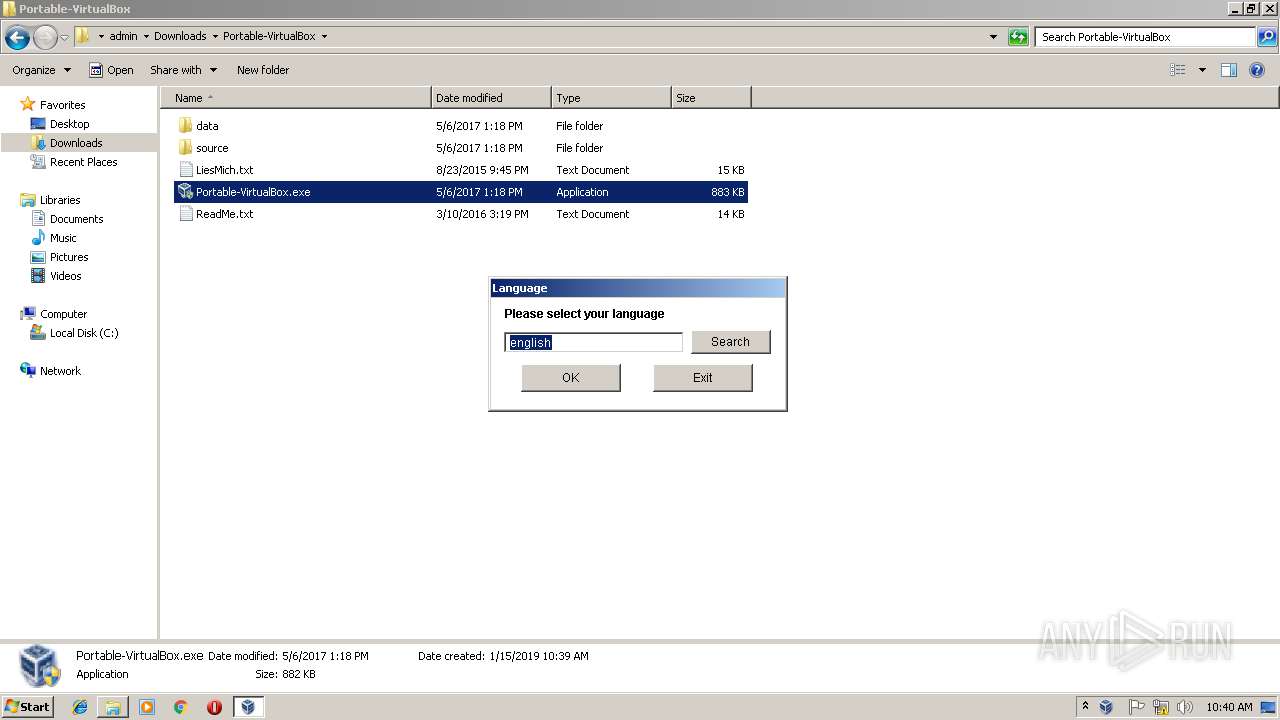Viewport: 1280px width, 720px height.
Task: Click the volume speaker tray icon
Action: pyautogui.click(x=1185, y=707)
